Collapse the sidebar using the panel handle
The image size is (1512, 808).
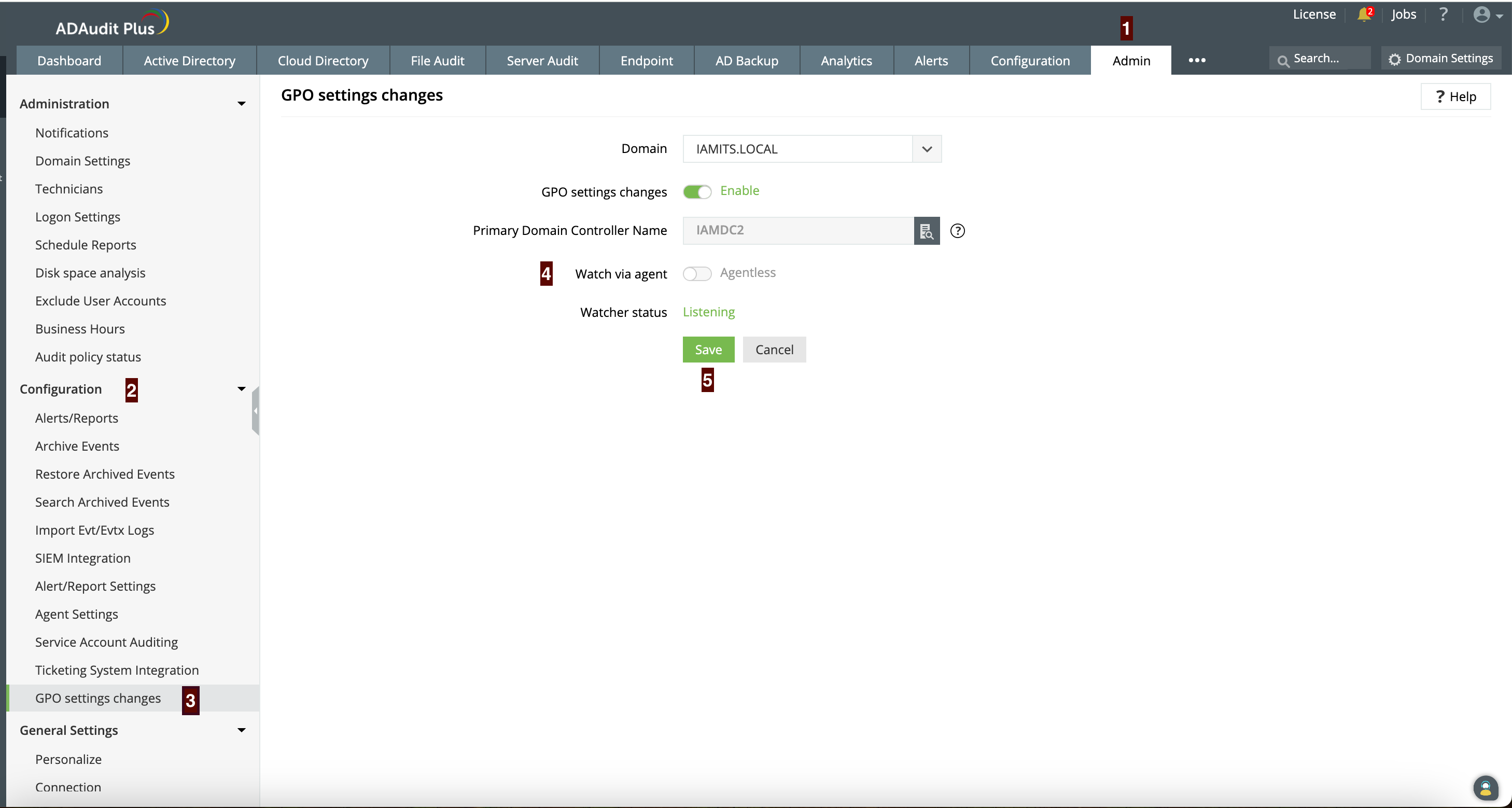click(x=255, y=410)
